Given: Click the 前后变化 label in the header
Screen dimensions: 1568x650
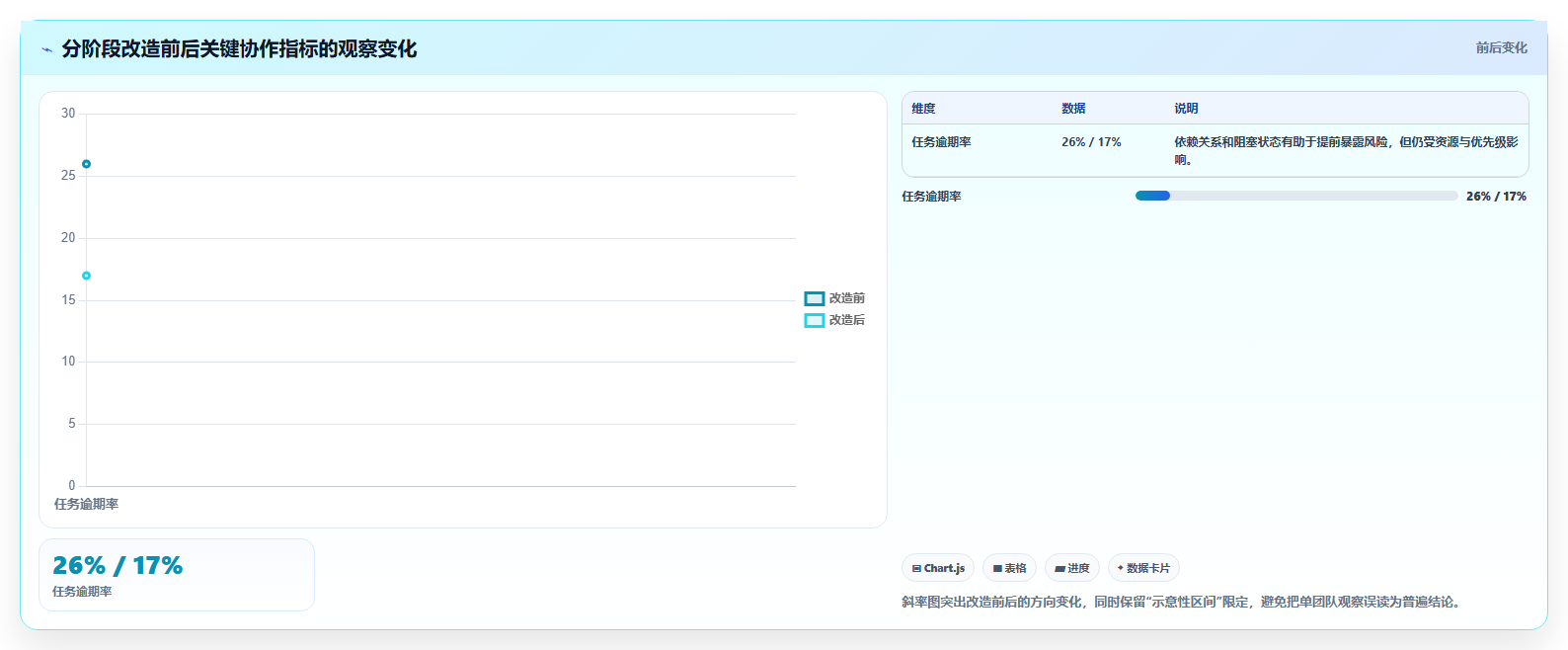Looking at the screenshot, I should tap(1501, 47).
